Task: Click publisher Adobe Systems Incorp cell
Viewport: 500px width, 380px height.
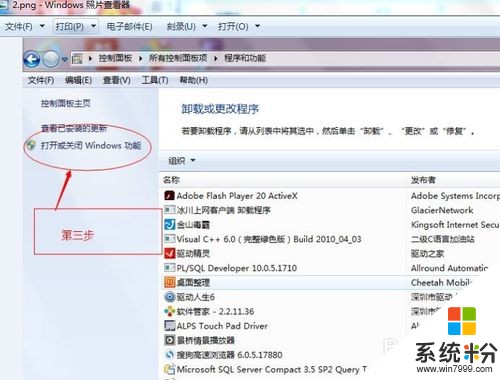Action: click(x=455, y=196)
